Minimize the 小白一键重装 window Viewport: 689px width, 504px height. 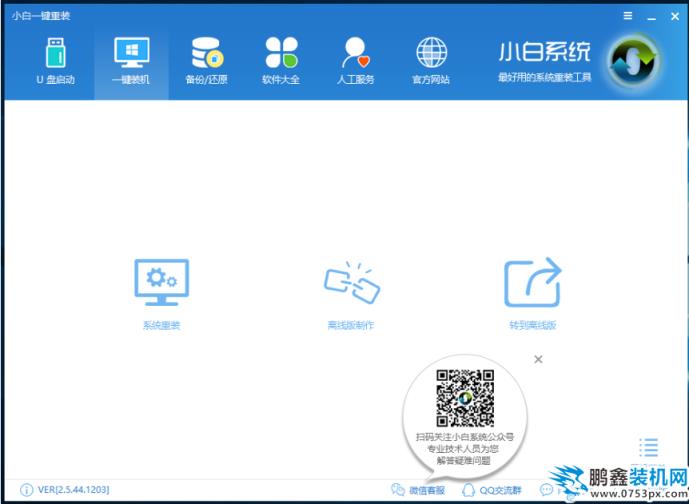[x=652, y=18]
